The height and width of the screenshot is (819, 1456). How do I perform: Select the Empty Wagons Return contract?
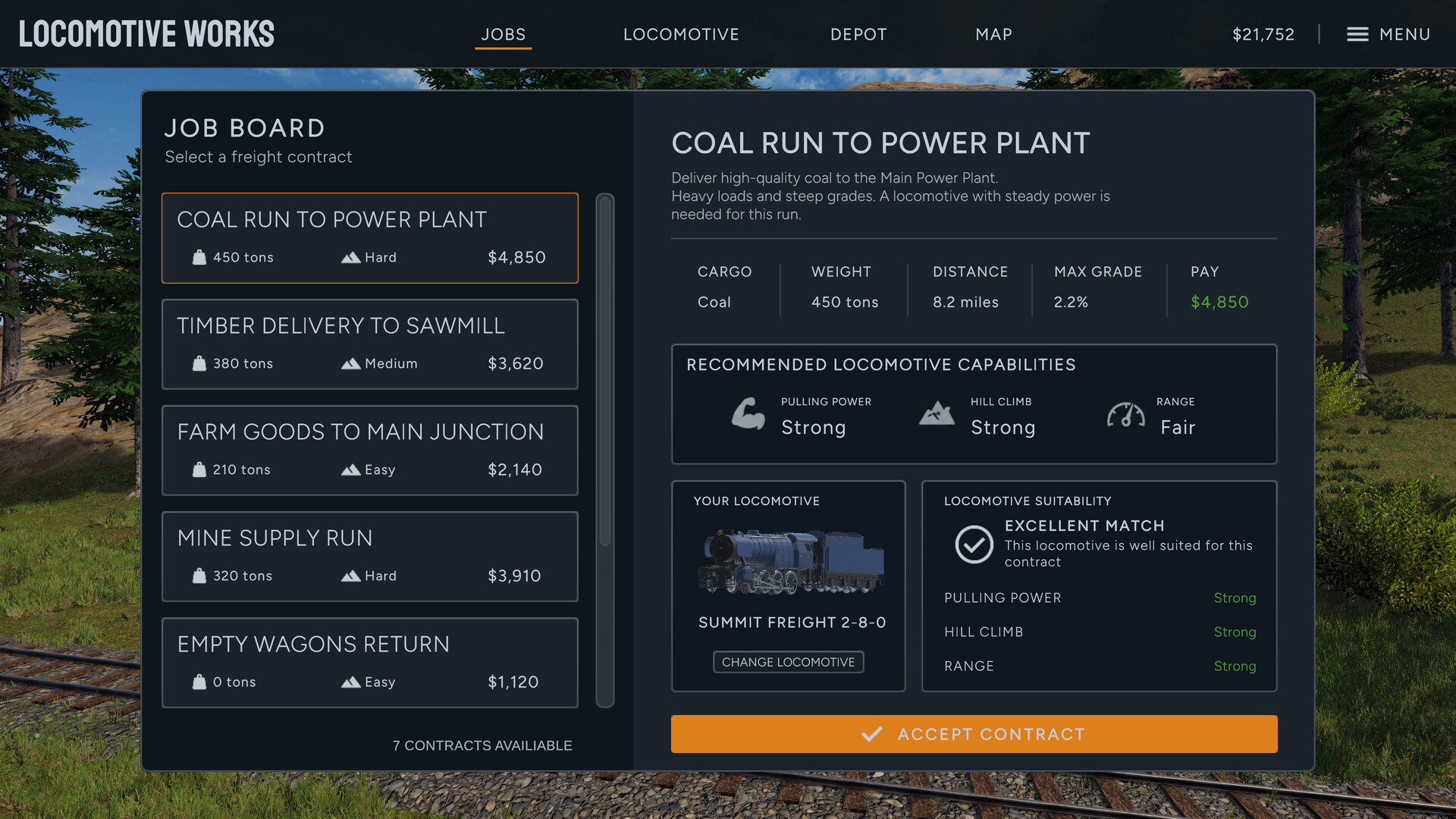pos(370,663)
